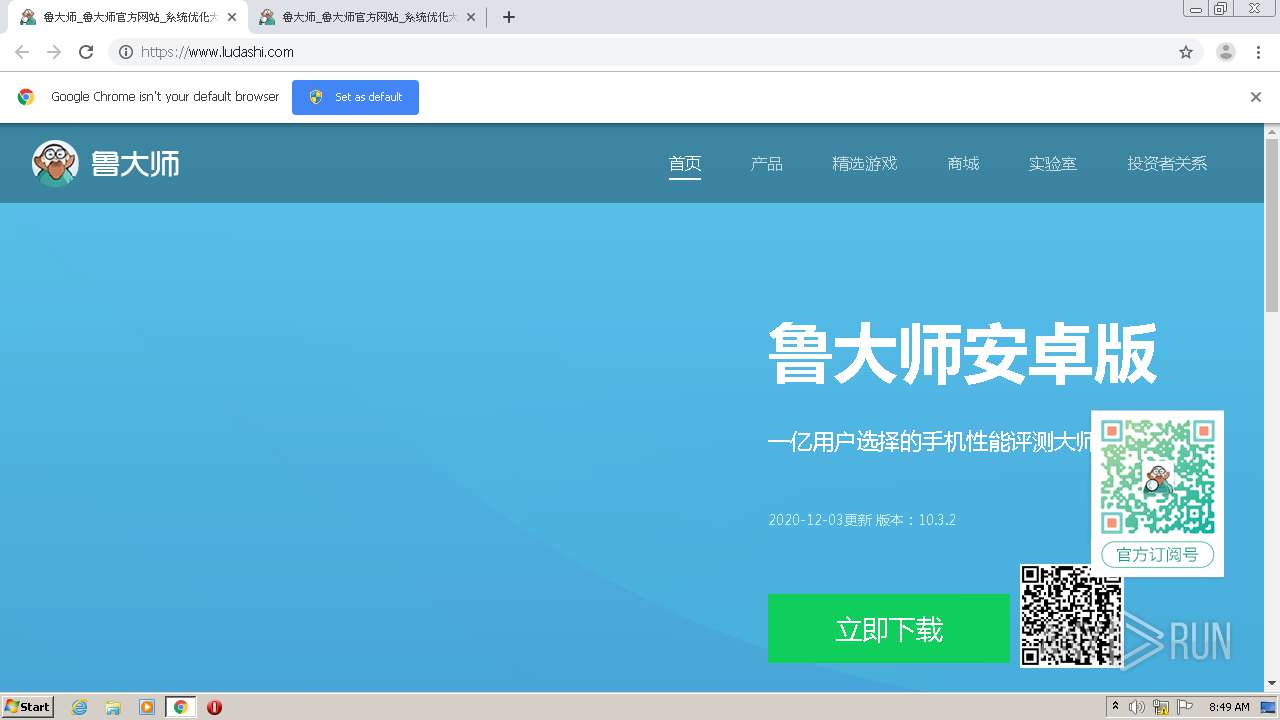Close the second 鲁大师 tab
Image resolution: width=1280 pixels, height=720 pixels.
coord(471,17)
